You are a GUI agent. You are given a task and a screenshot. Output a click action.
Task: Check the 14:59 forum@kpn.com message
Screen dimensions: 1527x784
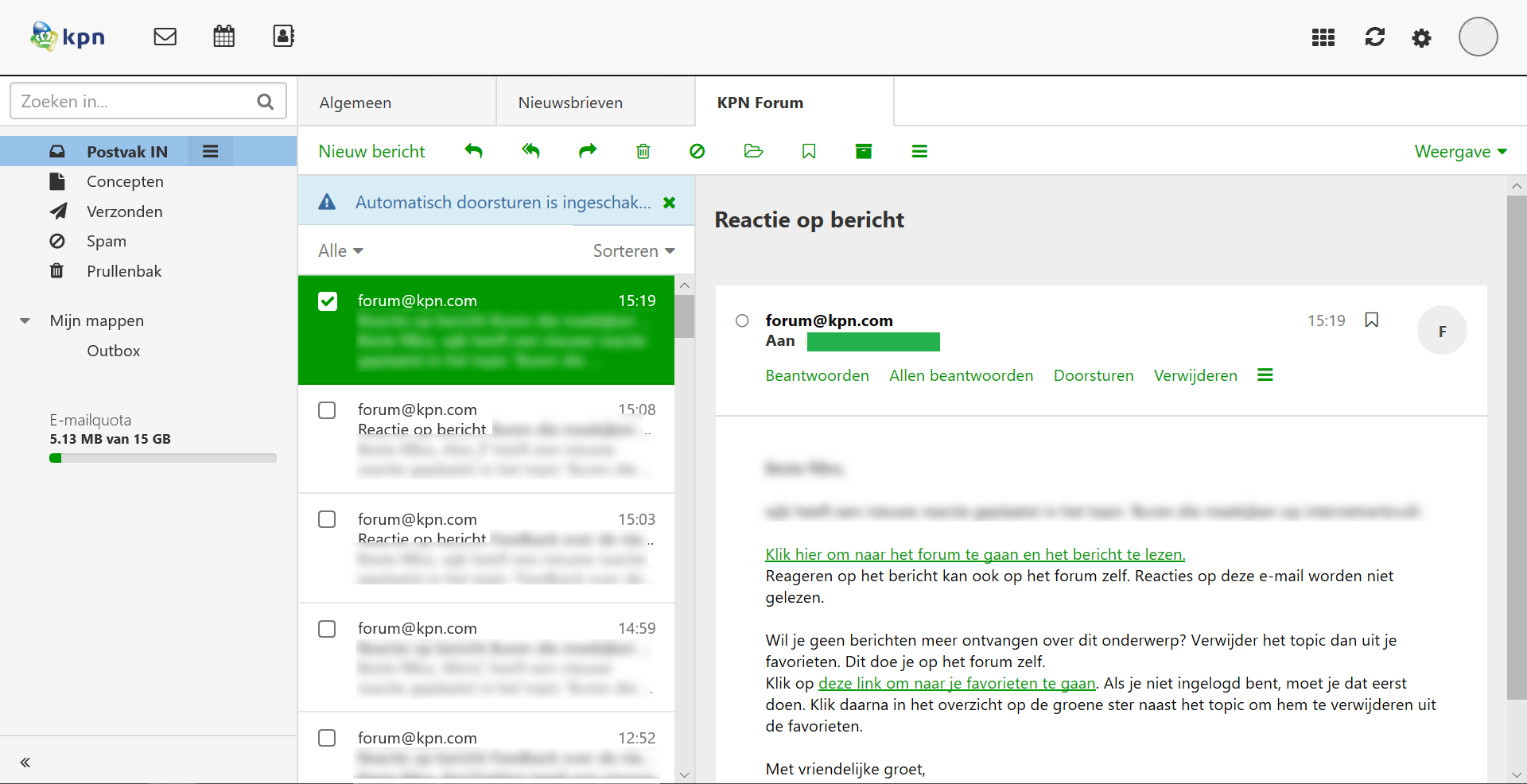pos(327,629)
